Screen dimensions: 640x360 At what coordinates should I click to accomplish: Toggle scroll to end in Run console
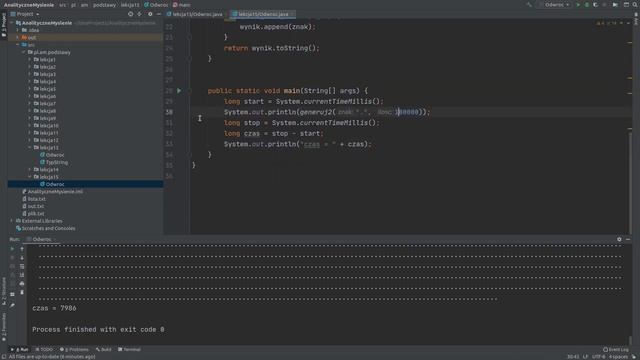point(22,275)
